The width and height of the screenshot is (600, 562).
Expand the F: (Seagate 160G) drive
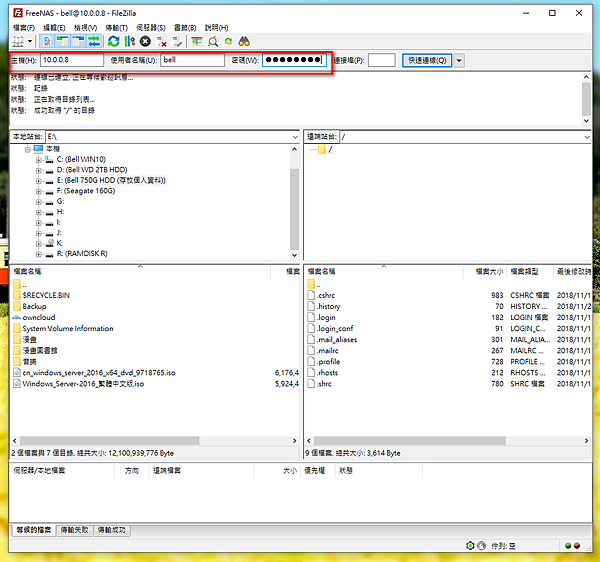point(38,191)
